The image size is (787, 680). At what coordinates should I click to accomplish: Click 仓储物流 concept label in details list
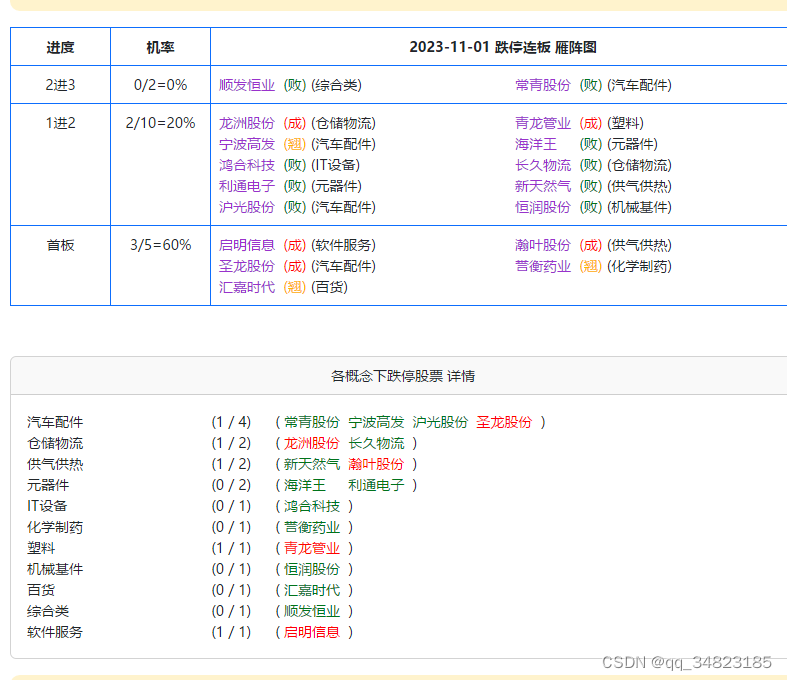pos(55,443)
